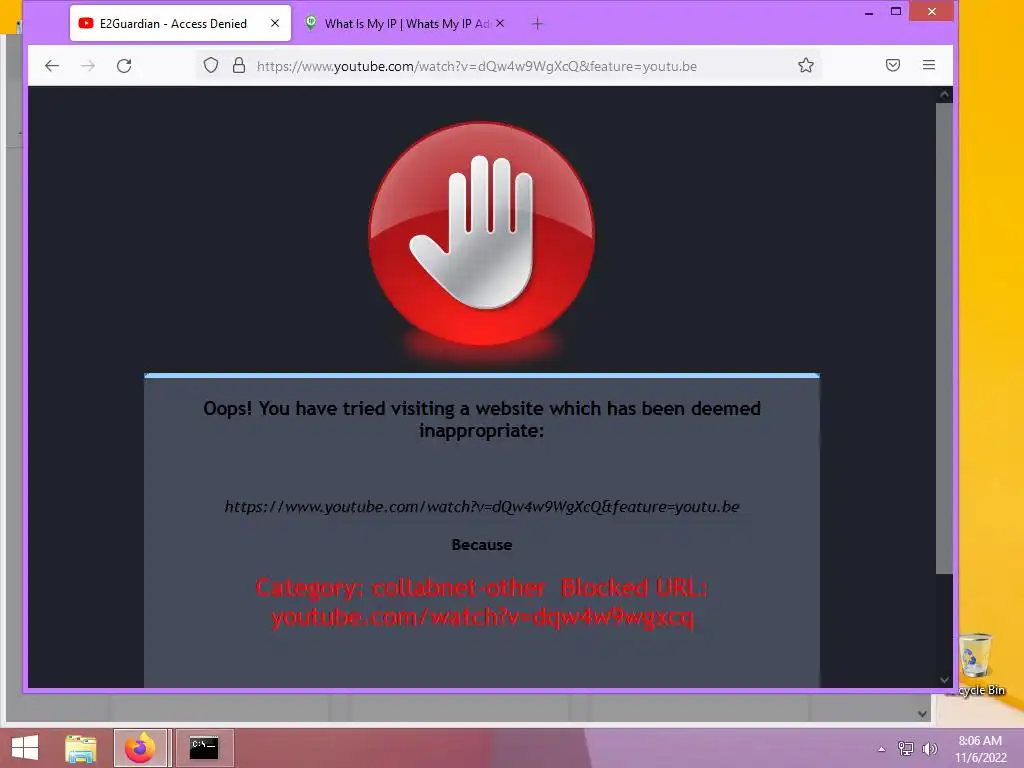Show site security info padlock
The image size is (1024, 768).
tap(239, 65)
